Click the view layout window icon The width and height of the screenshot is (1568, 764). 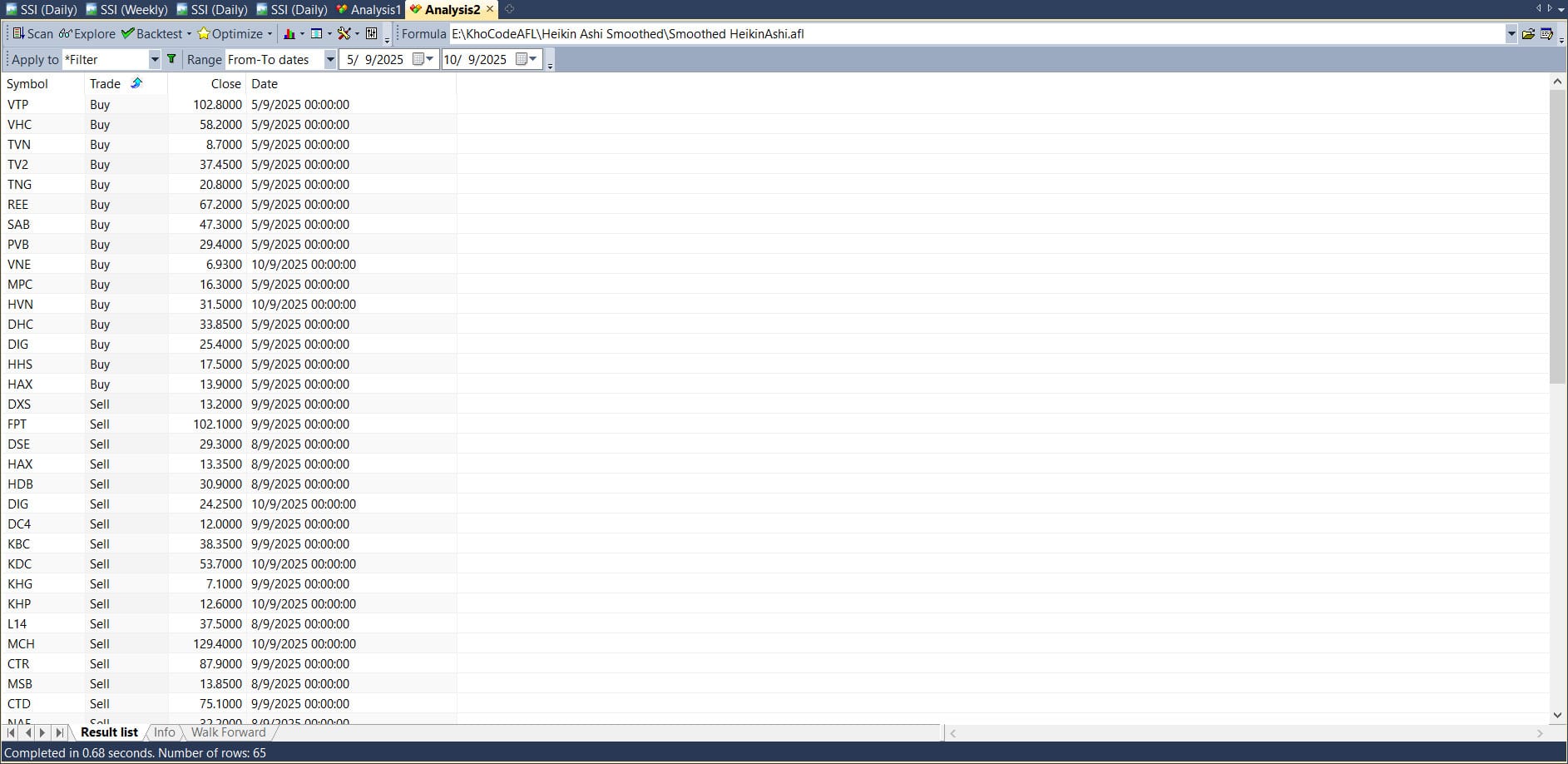click(x=317, y=34)
